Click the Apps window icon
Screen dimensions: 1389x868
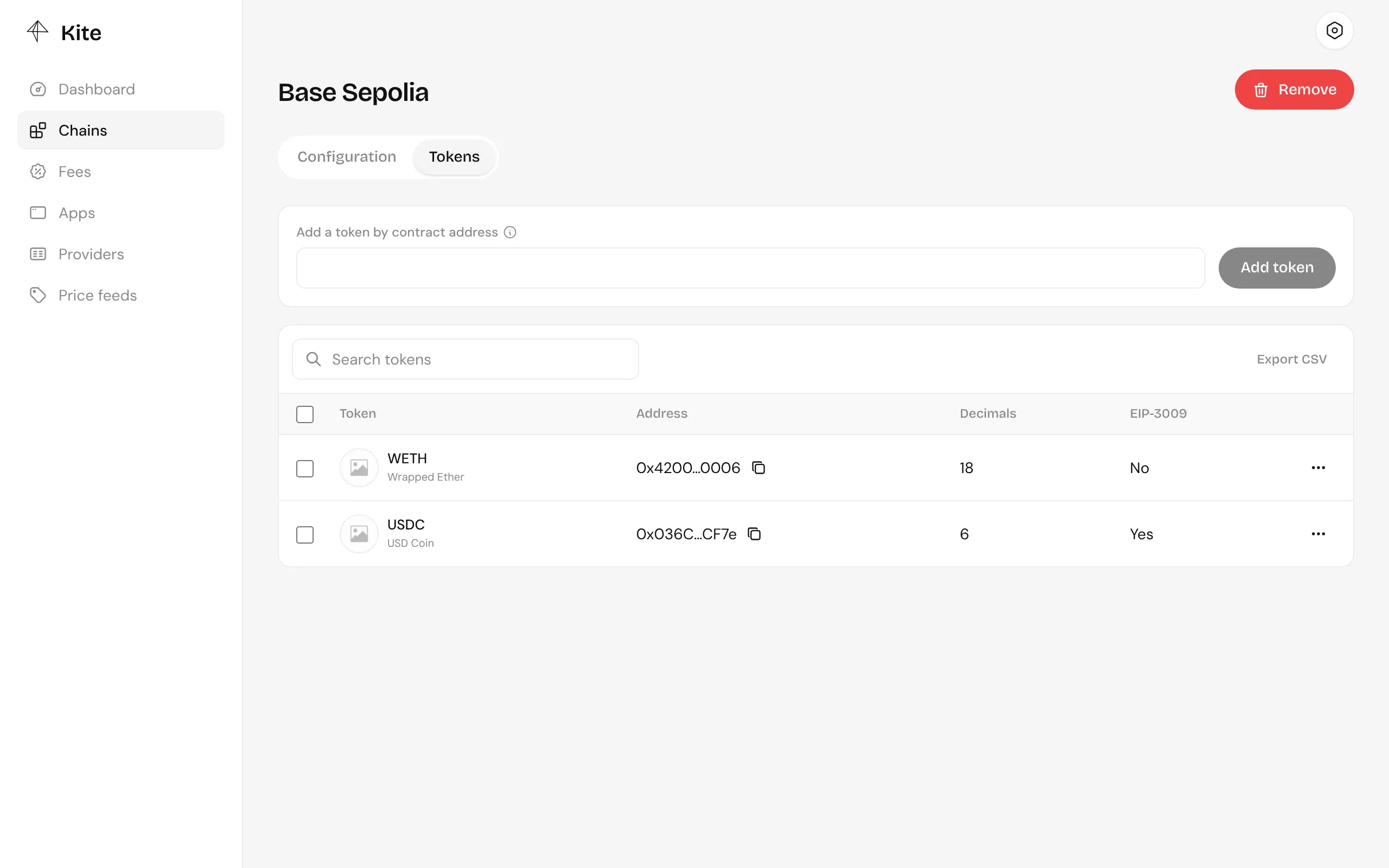tap(38, 213)
